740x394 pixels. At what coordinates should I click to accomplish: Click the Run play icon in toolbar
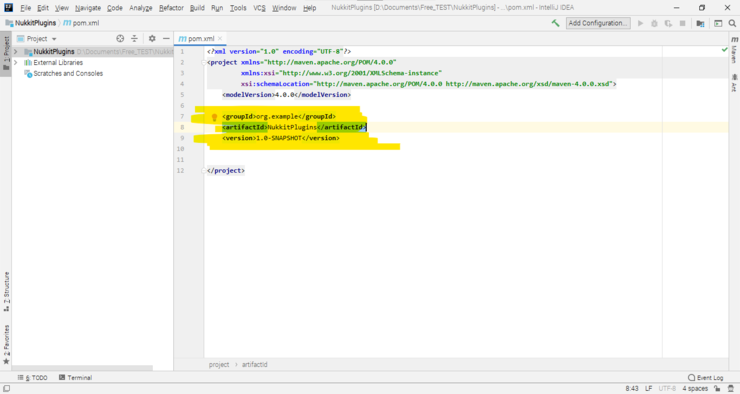[x=640, y=23]
